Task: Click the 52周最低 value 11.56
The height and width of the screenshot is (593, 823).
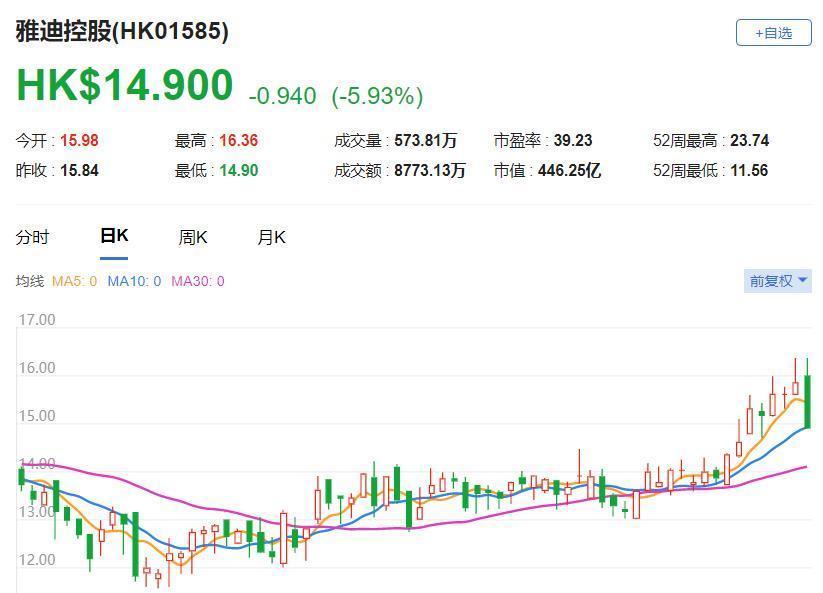Action: 749,171
